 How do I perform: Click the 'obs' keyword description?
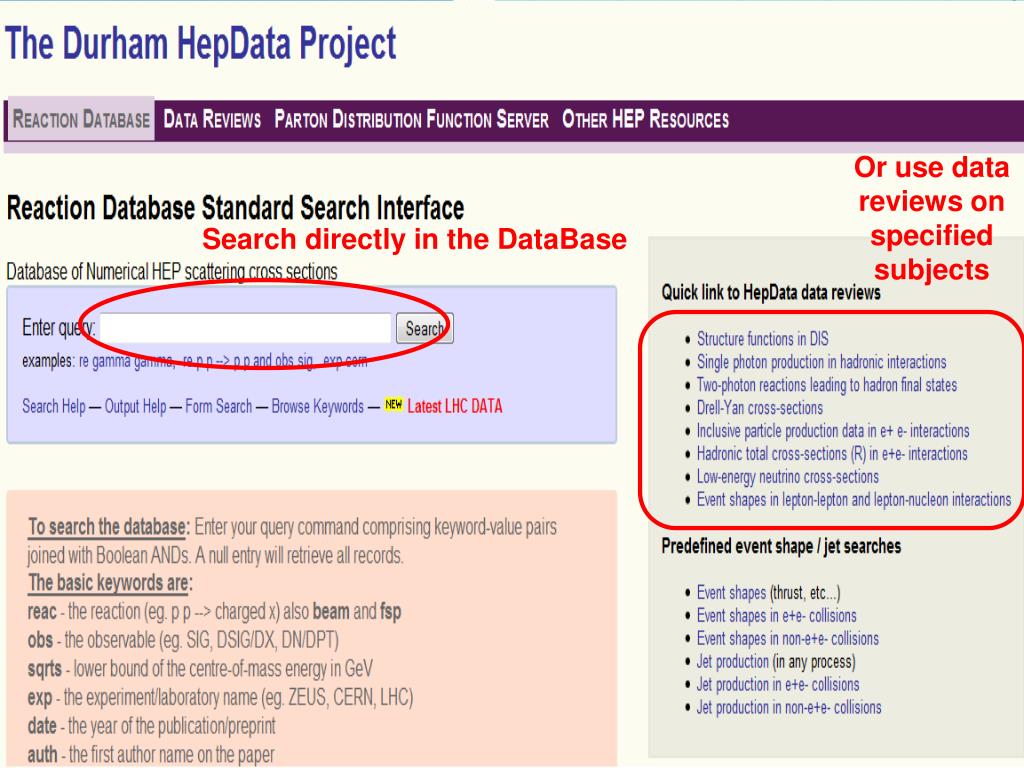[183, 640]
